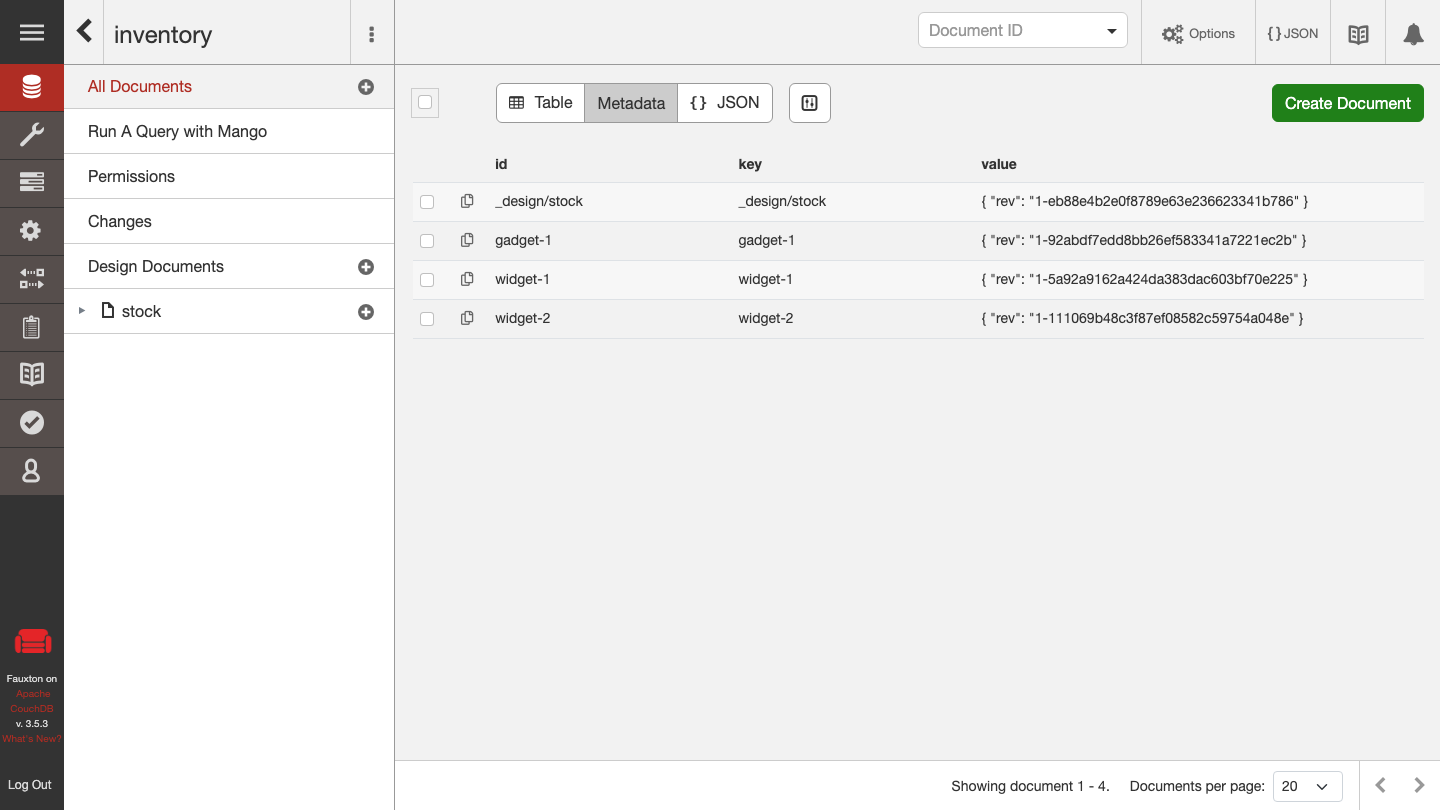Open the widget-1 document id
Screen dimensions: 1440x810
click(522, 279)
